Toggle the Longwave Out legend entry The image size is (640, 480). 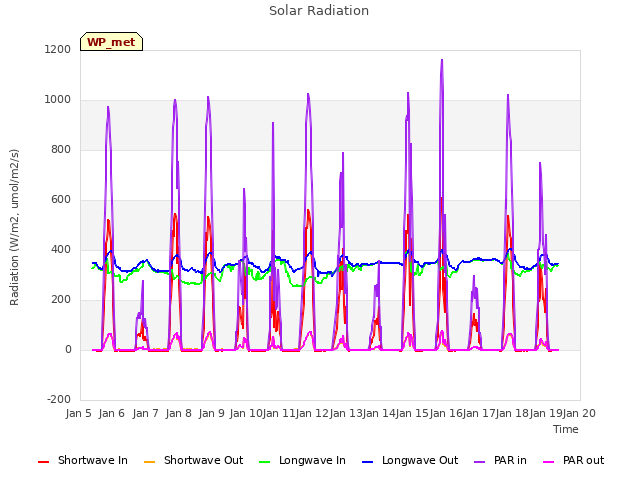coord(410,460)
